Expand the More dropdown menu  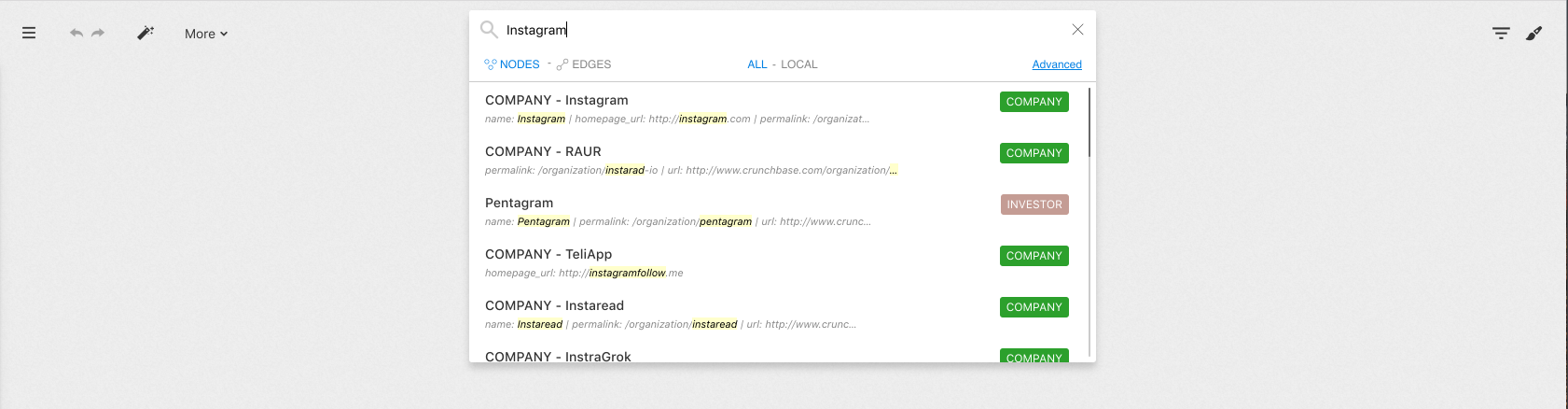click(205, 34)
